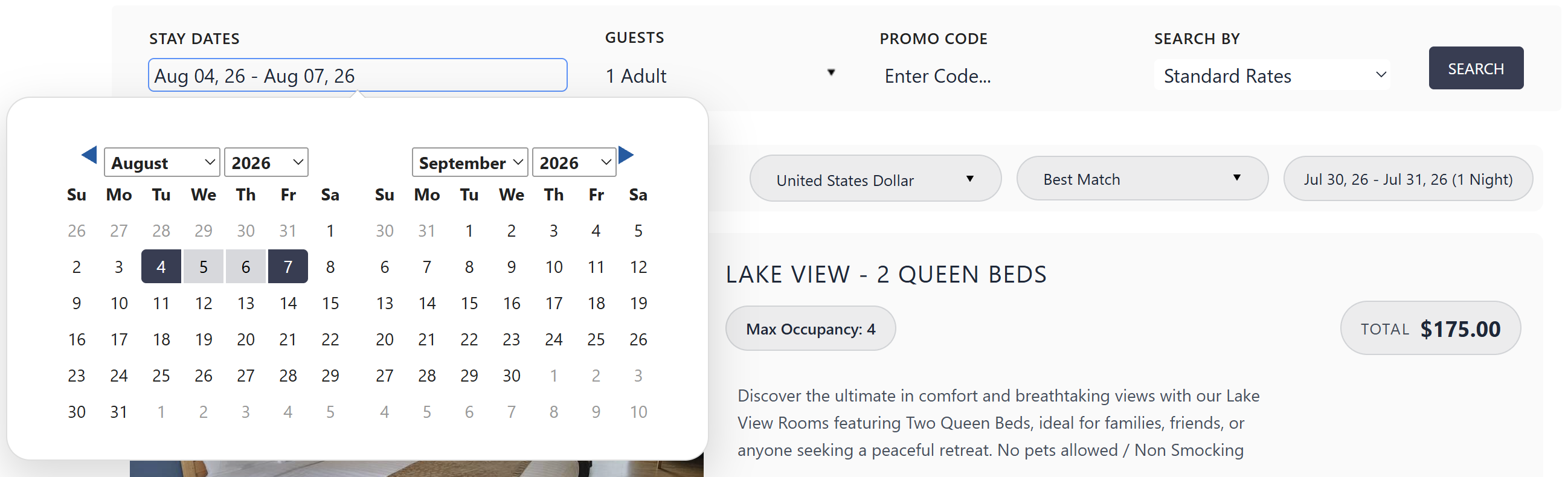The height and width of the screenshot is (477, 1568).
Task: Open the September month dropdown
Action: pyautogui.click(x=470, y=162)
